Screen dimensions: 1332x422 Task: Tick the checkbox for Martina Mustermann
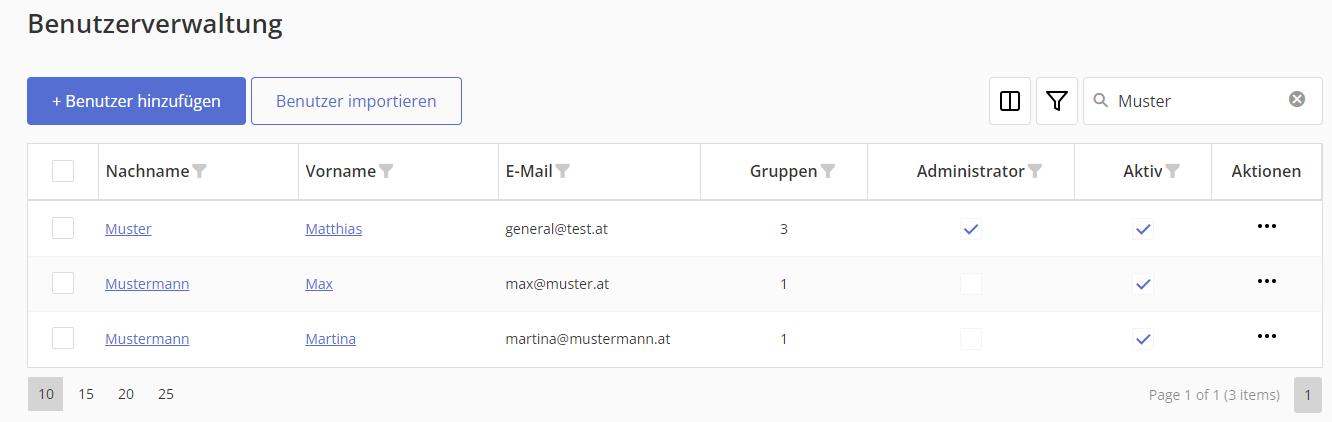click(x=63, y=339)
